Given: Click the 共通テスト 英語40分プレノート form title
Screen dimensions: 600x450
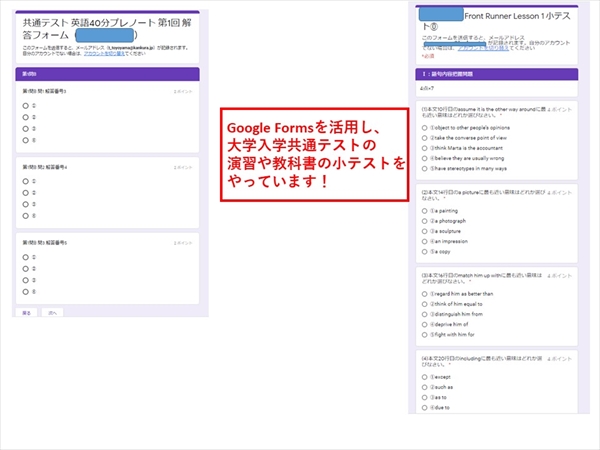Looking at the screenshot, I should click(x=107, y=29).
